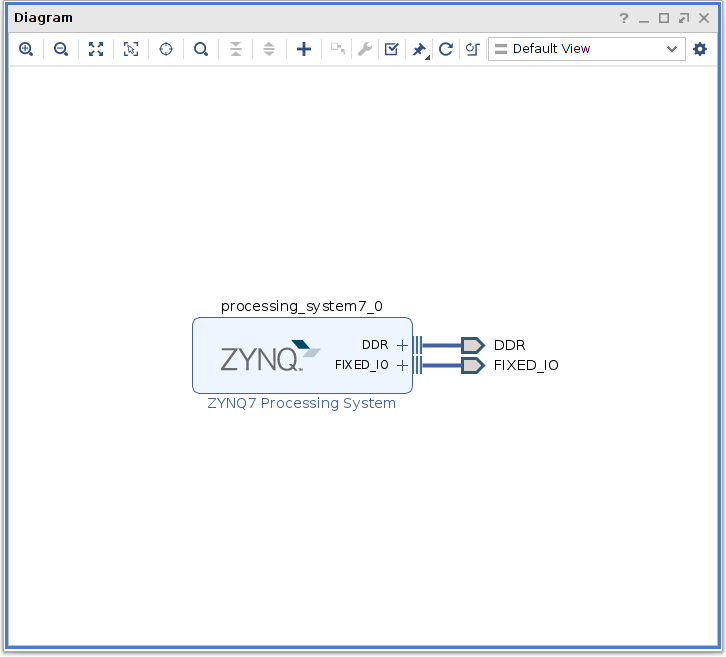Regenerate layout with the circular arrow icon
The width and height of the screenshot is (726, 657).
pyautogui.click(x=446, y=49)
